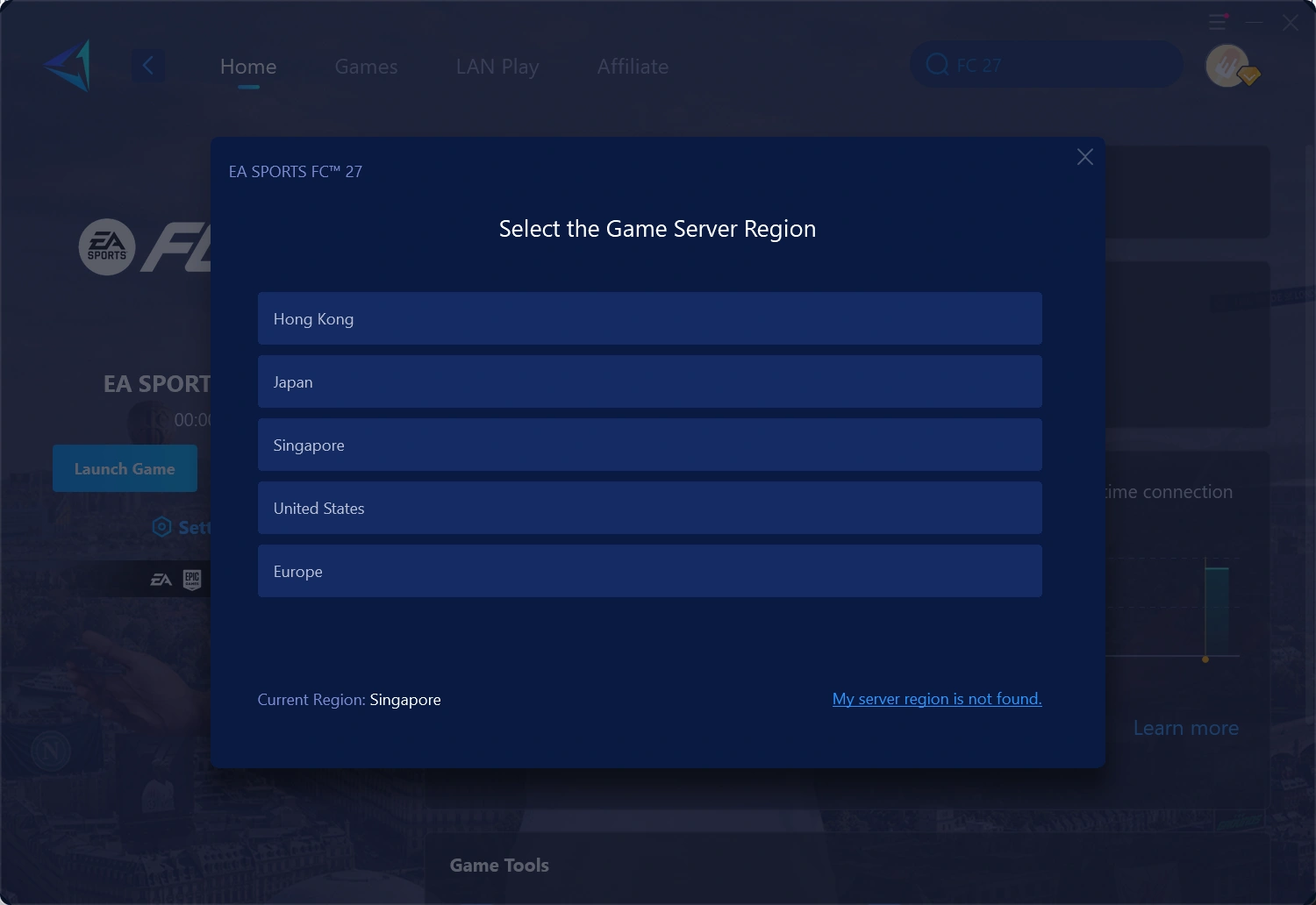Click the FC 27 search field
Viewport: 1316px width, 905px height.
tap(1047, 65)
